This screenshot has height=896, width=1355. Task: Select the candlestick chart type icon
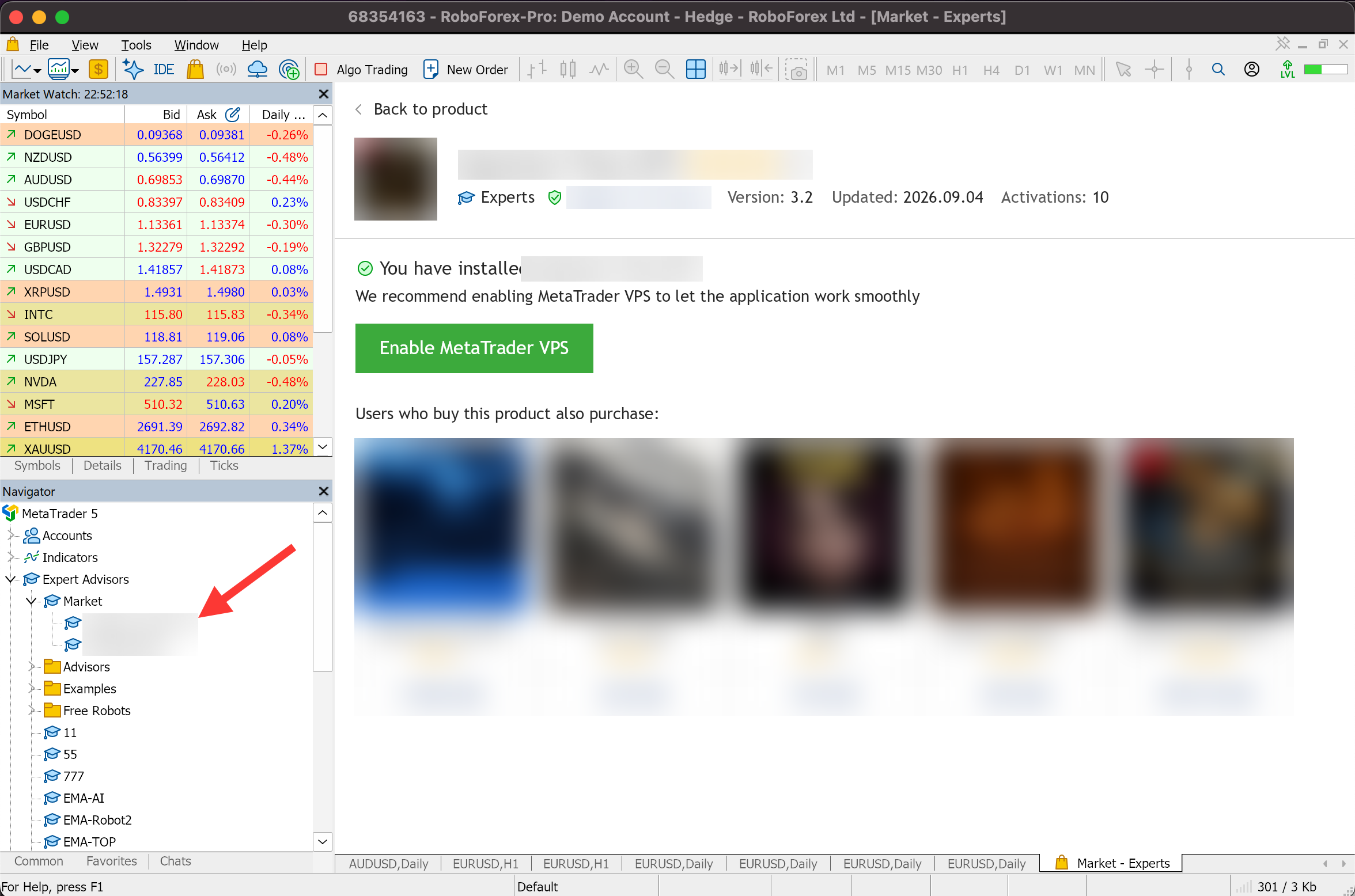(567, 70)
